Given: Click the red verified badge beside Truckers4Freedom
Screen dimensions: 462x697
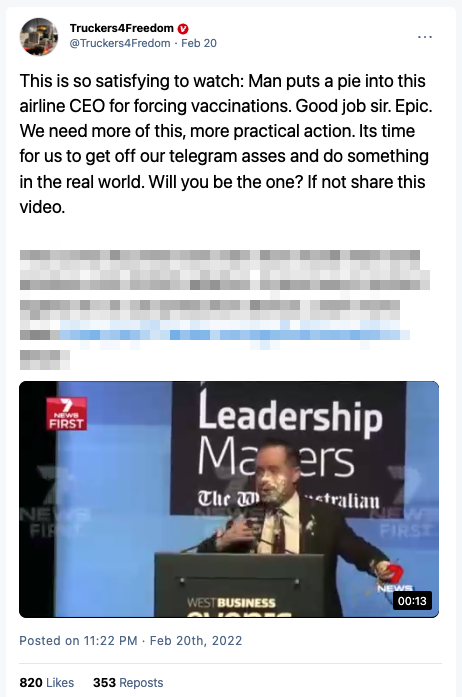Looking at the screenshot, I should 183,29.
